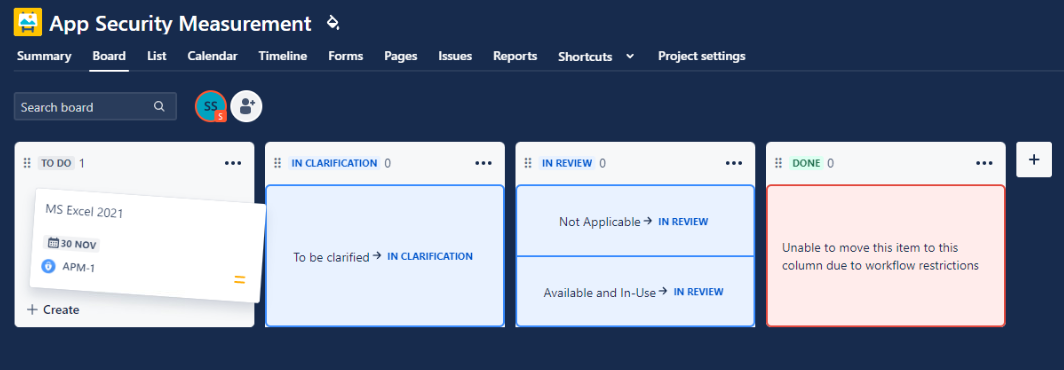The image size is (1064, 370).
Task: Click the project avatar icon beside App Security Measurement
Action: (x=28, y=22)
